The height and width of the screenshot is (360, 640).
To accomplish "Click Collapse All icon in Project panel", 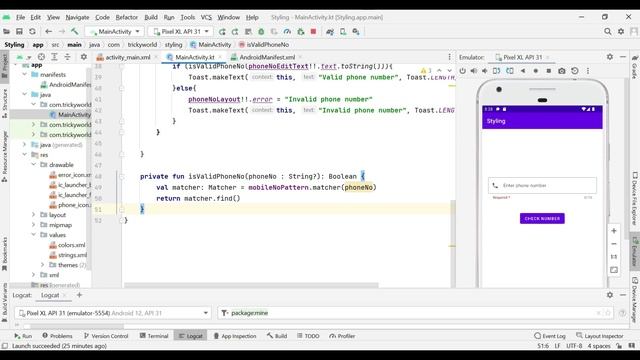I will [67, 57].
